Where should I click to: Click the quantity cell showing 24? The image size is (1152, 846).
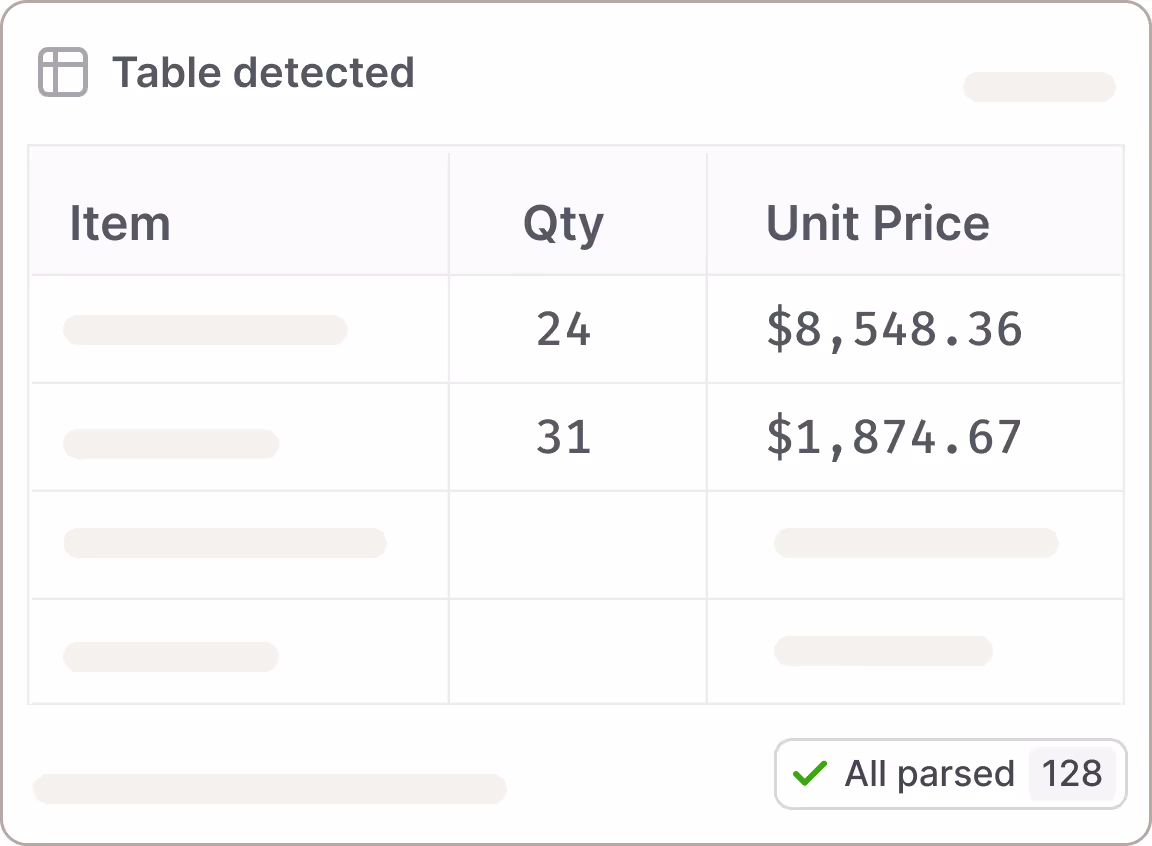coord(563,329)
